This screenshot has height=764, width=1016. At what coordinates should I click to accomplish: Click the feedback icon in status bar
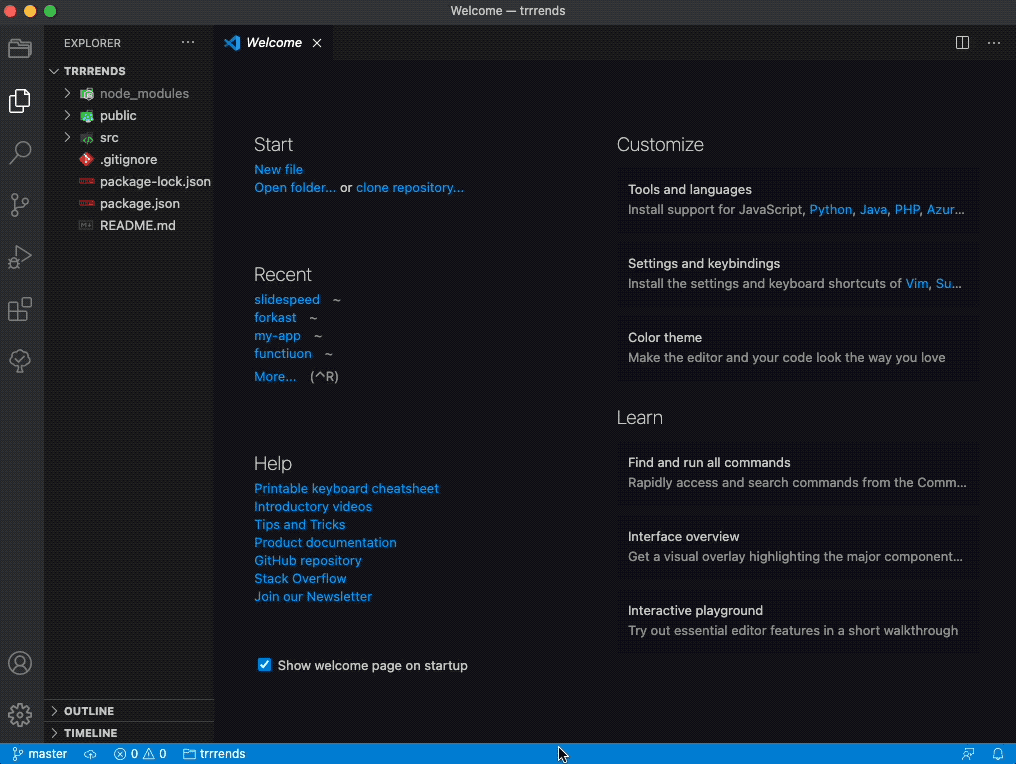[968, 754]
